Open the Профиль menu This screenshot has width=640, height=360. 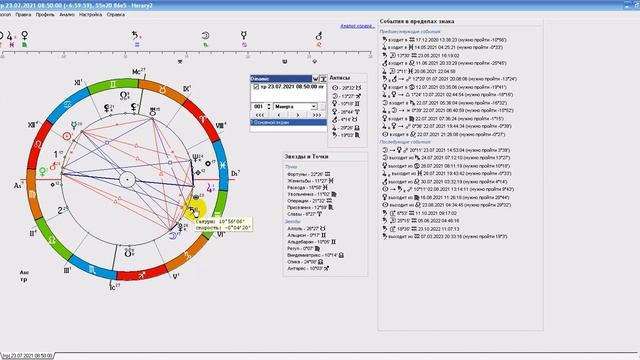tap(45, 14)
